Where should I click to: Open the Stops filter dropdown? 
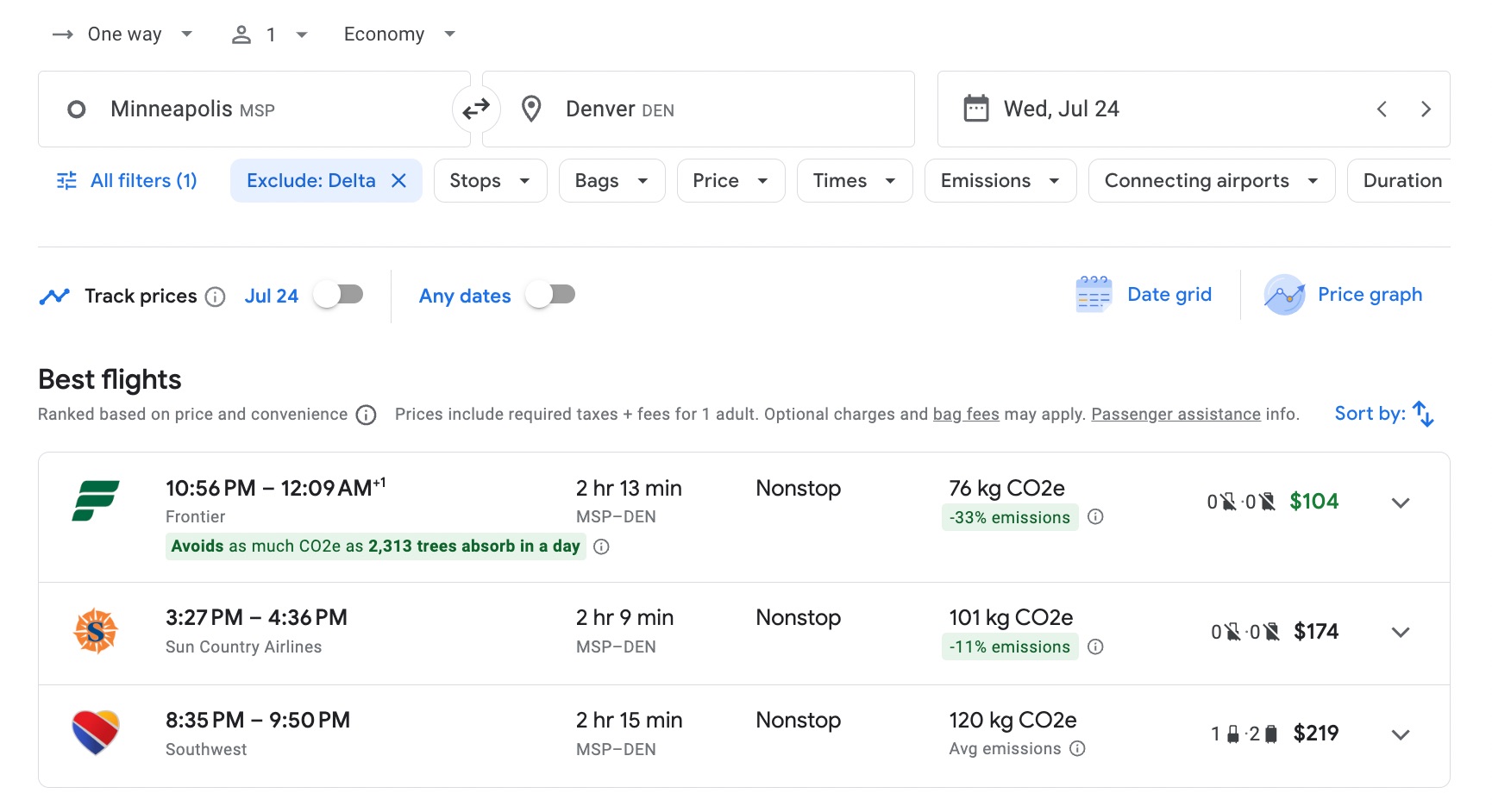pos(489,180)
